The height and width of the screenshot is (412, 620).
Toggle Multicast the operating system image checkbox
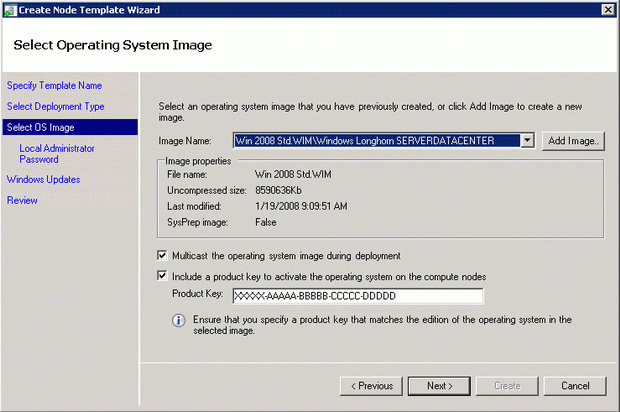(164, 255)
